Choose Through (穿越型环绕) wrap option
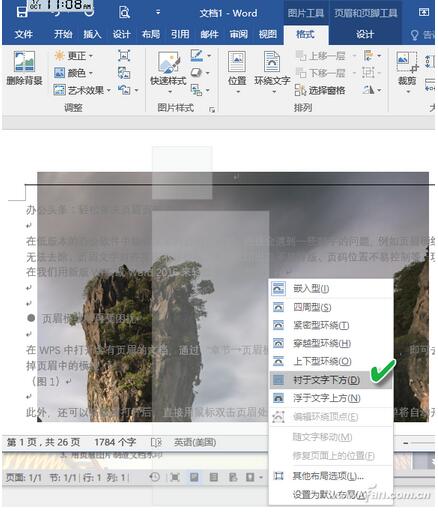The height and width of the screenshot is (515, 438). pos(331,343)
